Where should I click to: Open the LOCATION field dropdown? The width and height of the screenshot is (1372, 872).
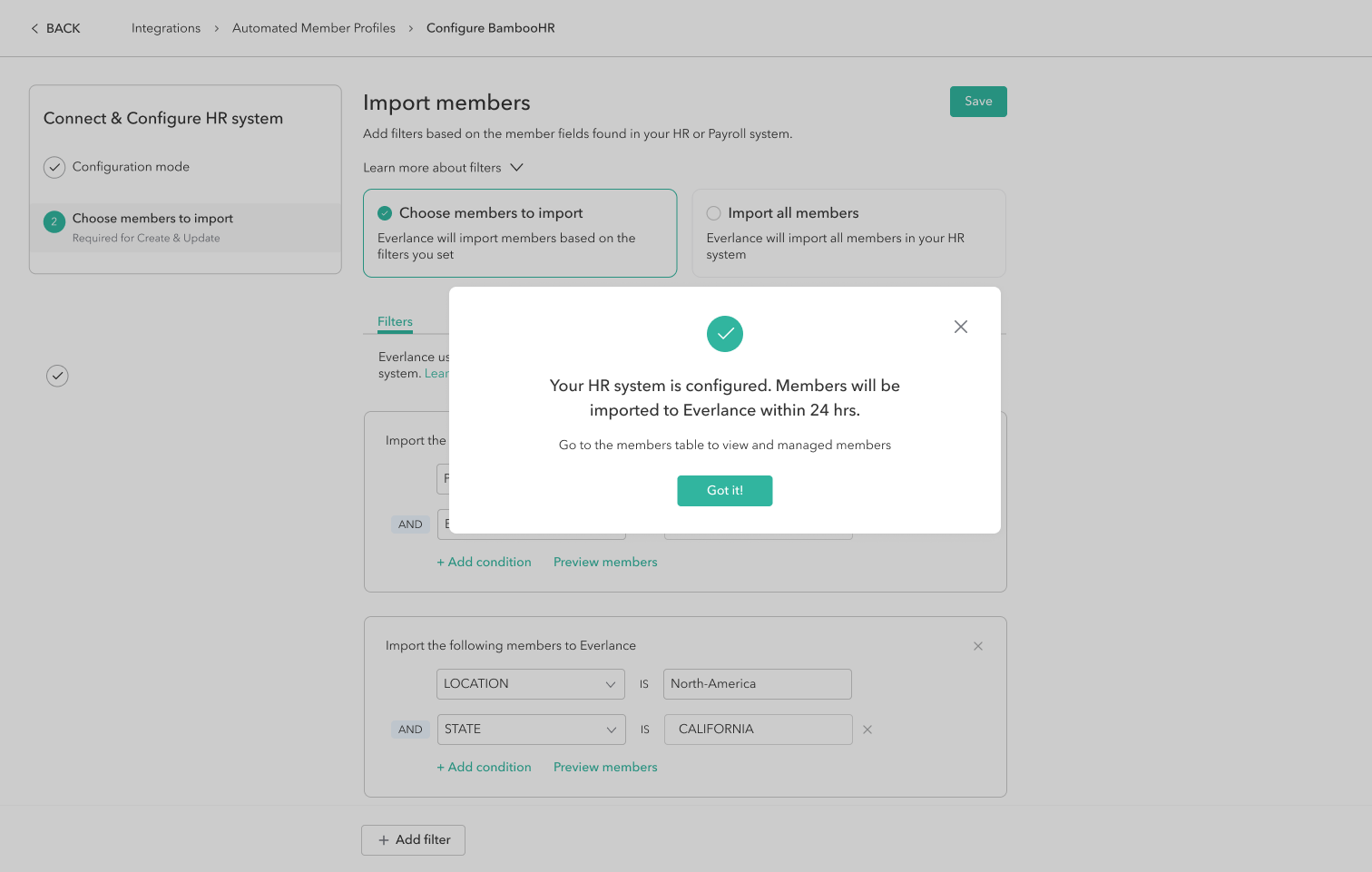[x=530, y=684]
